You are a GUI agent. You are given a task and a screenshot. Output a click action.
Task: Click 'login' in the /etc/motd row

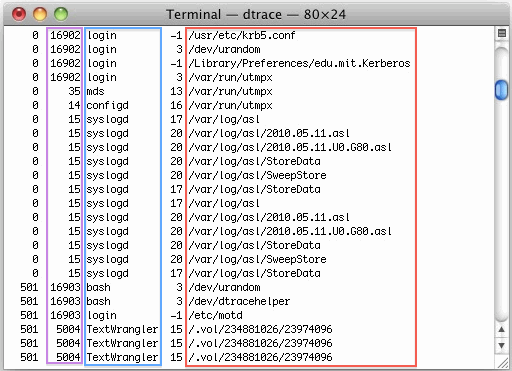tap(102, 315)
